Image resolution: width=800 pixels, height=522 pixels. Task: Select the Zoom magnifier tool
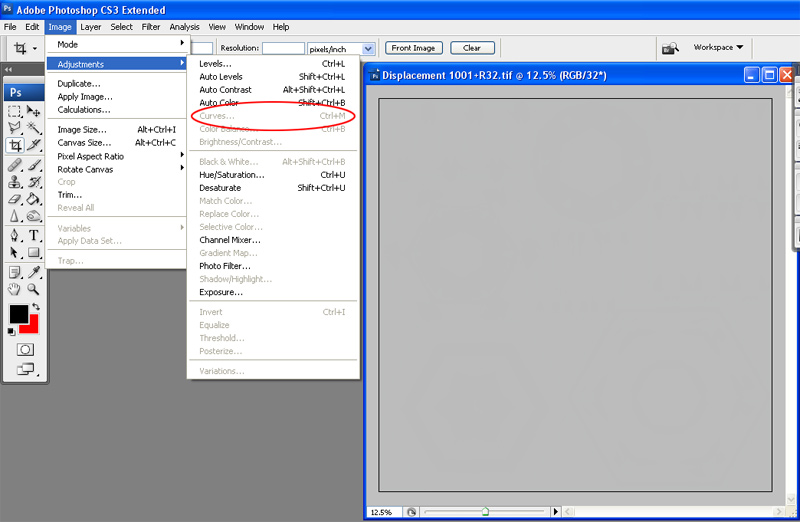pos(34,289)
